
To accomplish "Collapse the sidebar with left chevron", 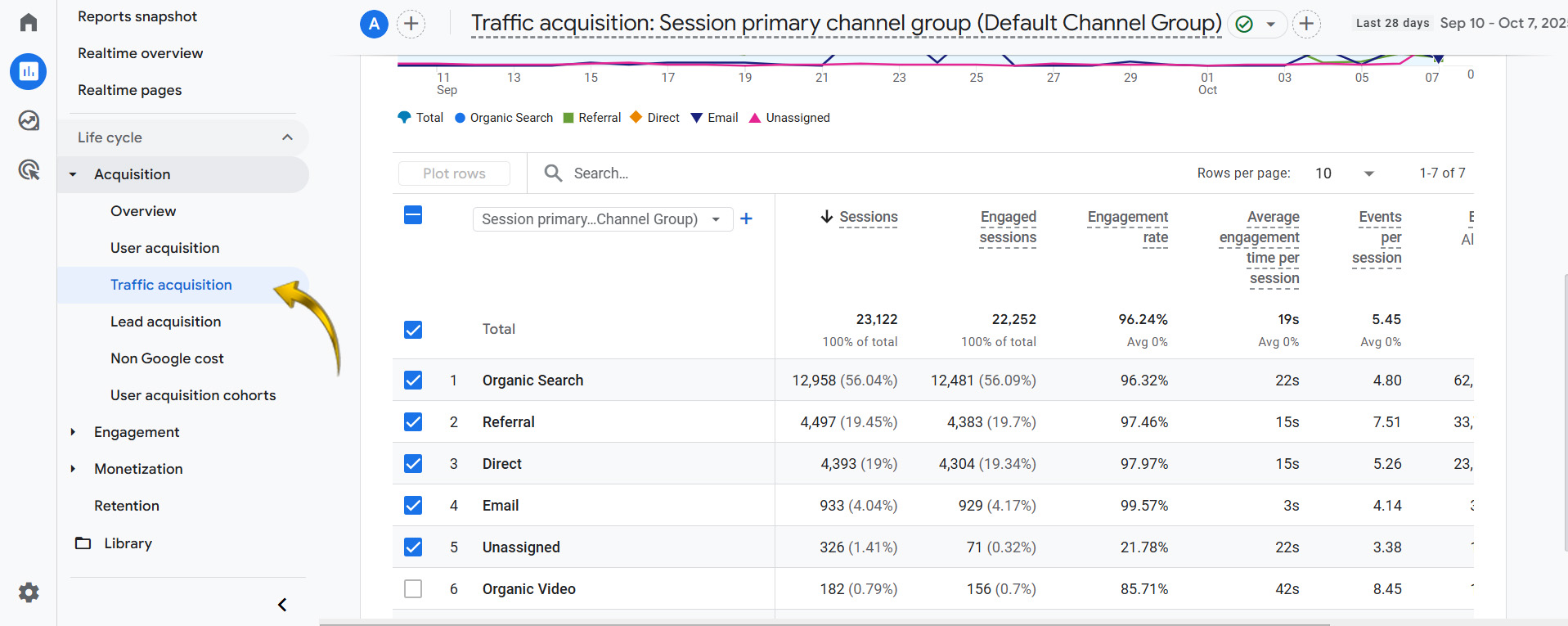I will 282,605.
